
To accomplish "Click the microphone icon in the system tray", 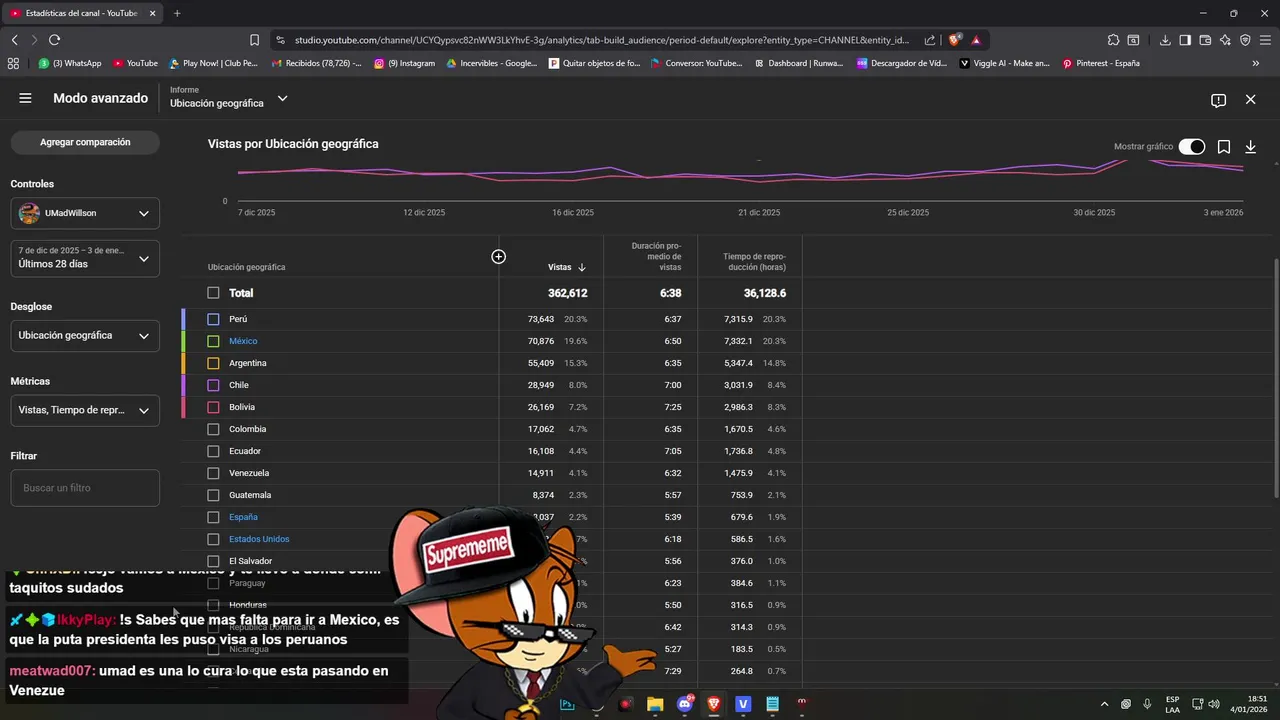I will point(1147,704).
